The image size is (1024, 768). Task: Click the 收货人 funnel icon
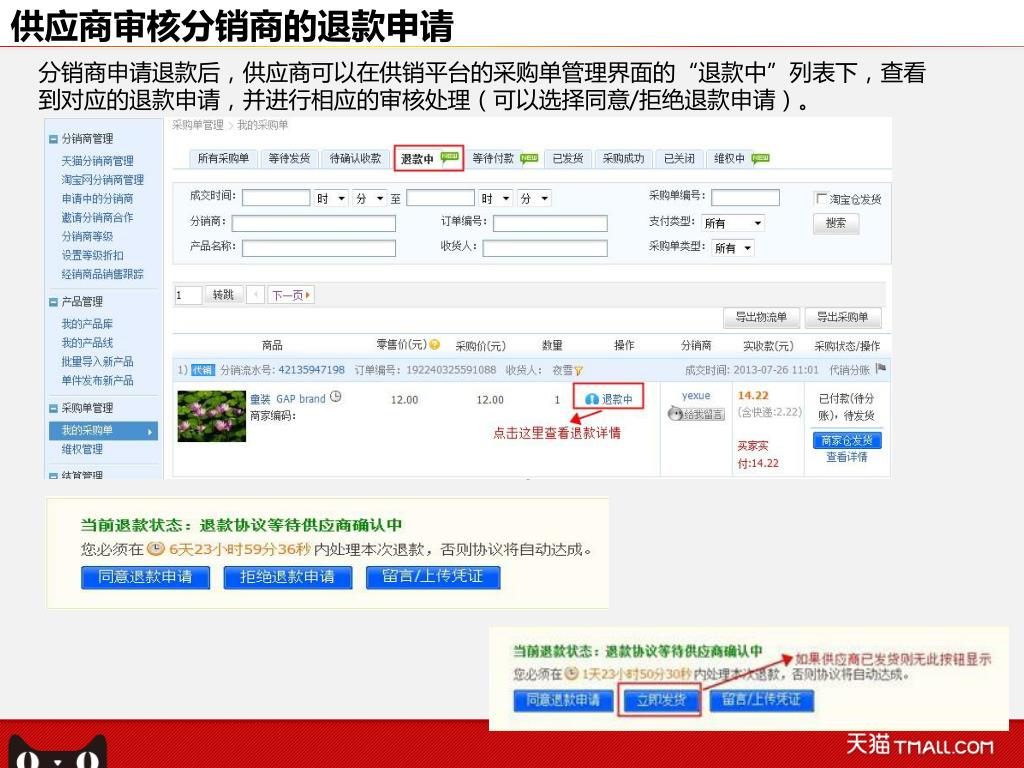coord(578,371)
